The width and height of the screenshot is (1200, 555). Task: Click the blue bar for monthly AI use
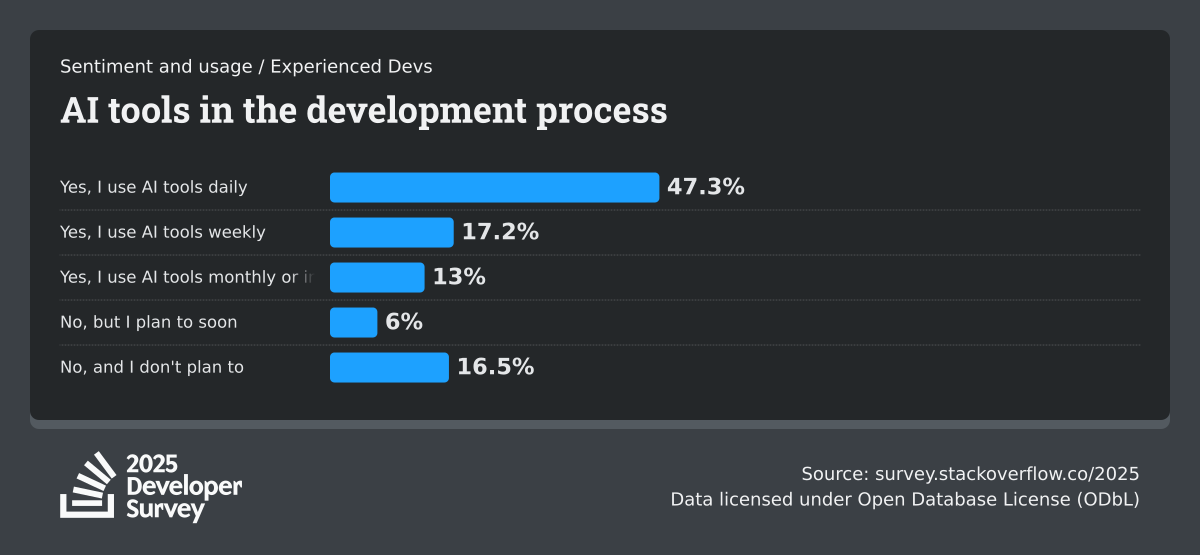coord(377,277)
